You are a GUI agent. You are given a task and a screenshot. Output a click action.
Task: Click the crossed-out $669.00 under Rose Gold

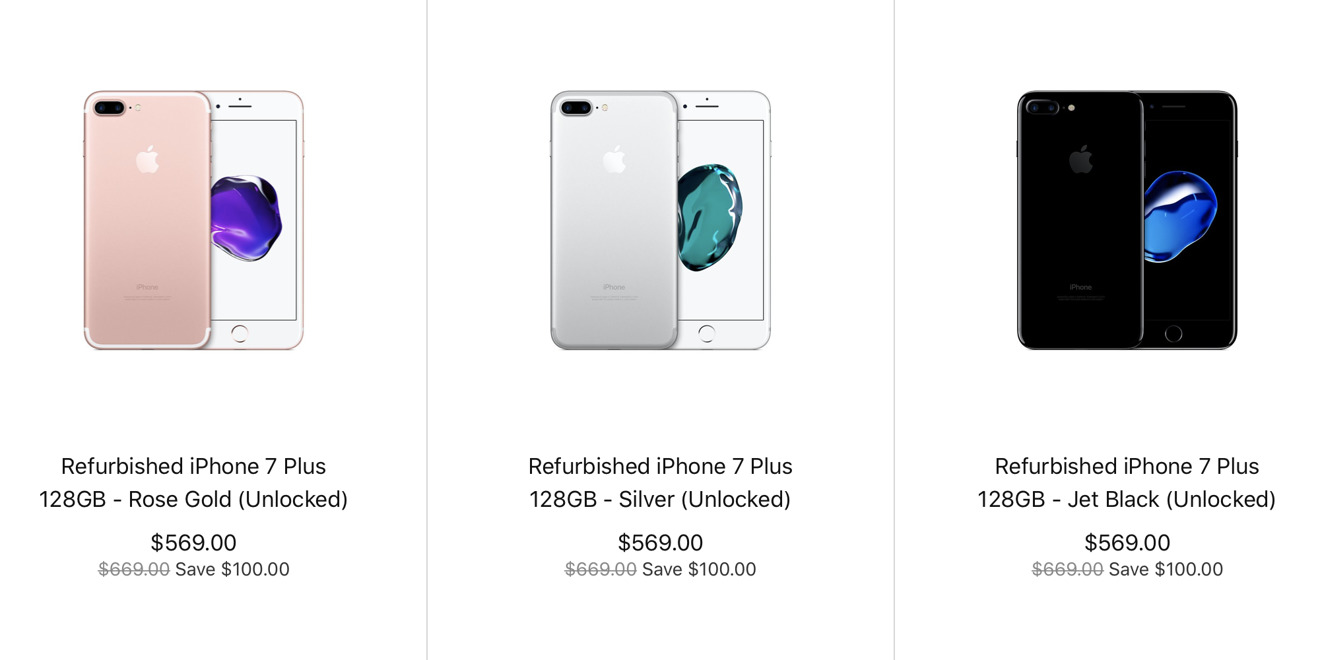134,569
